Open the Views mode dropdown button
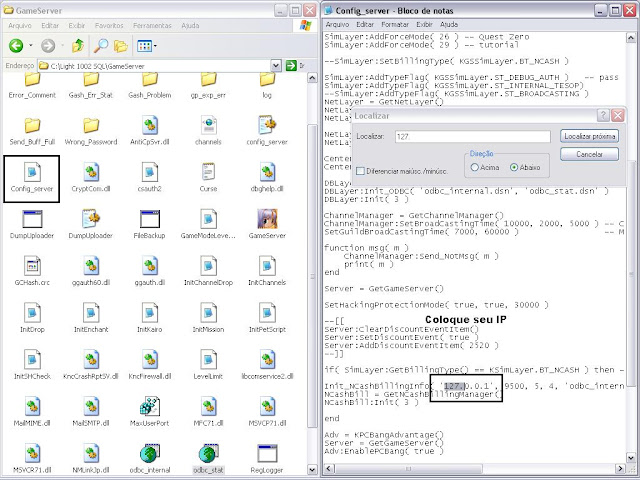 coord(147,46)
